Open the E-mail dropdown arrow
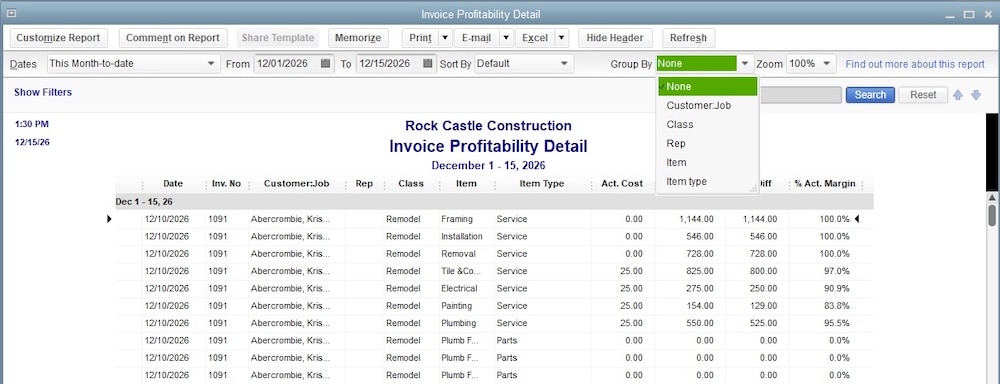 tap(506, 38)
